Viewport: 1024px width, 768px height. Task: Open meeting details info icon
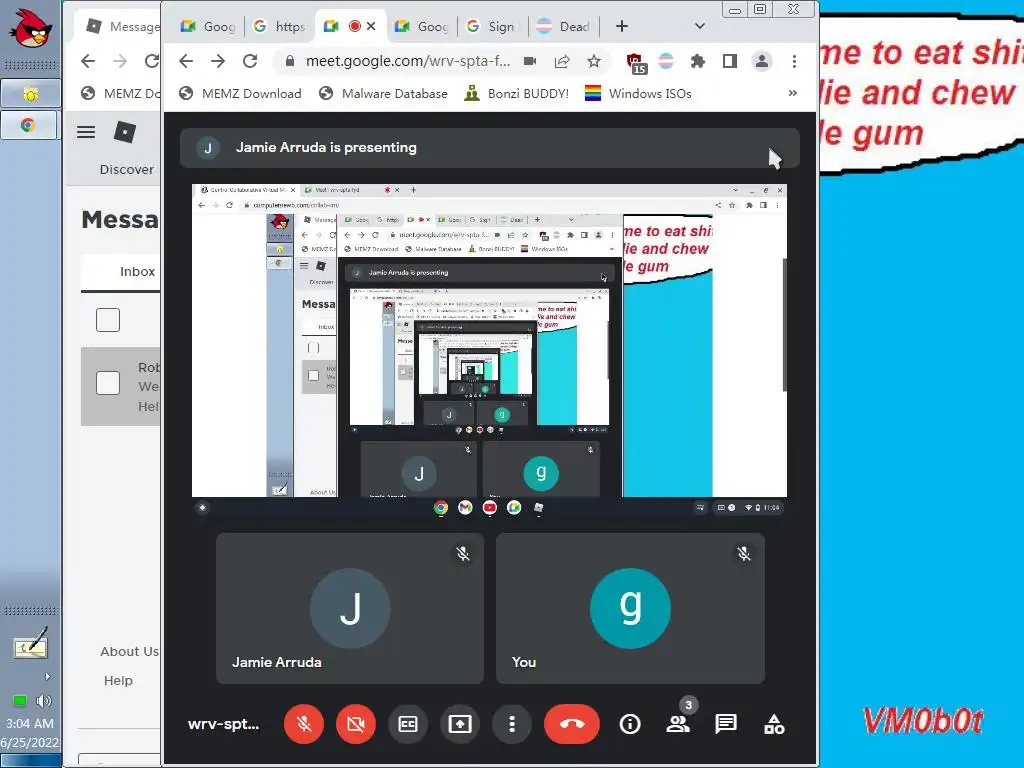point(630,724)
